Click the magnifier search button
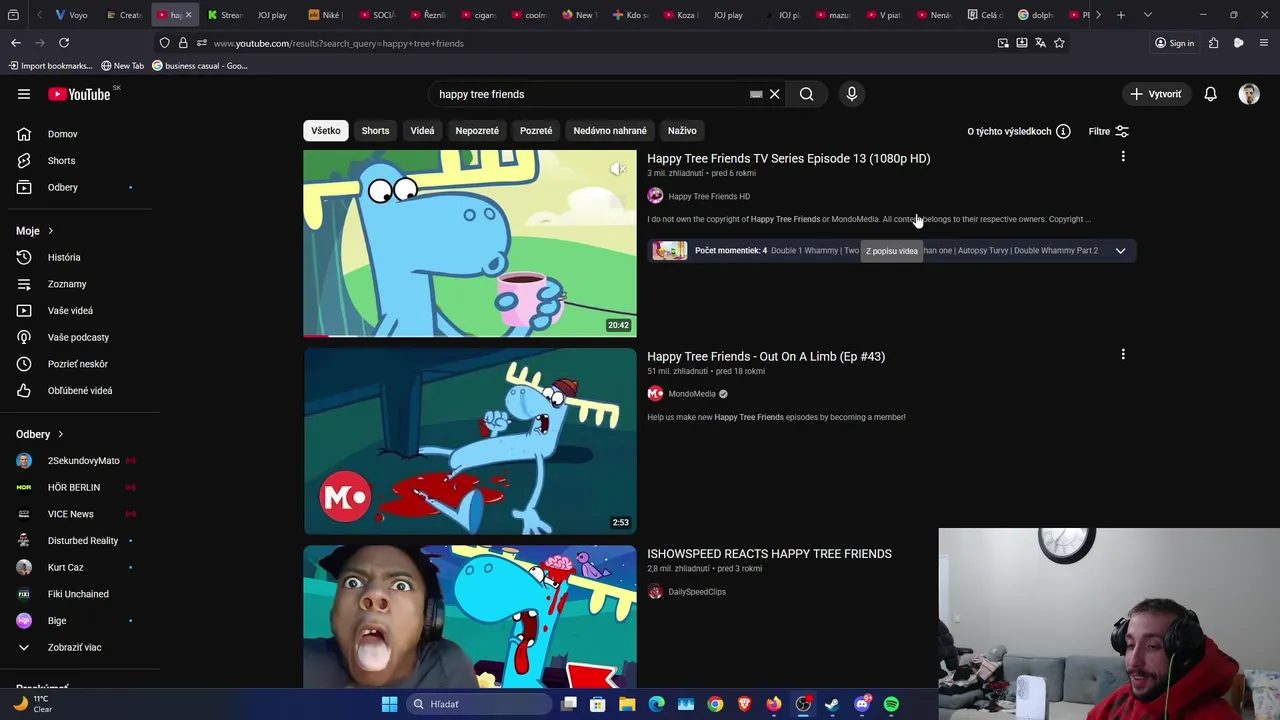 pos(806,94)
